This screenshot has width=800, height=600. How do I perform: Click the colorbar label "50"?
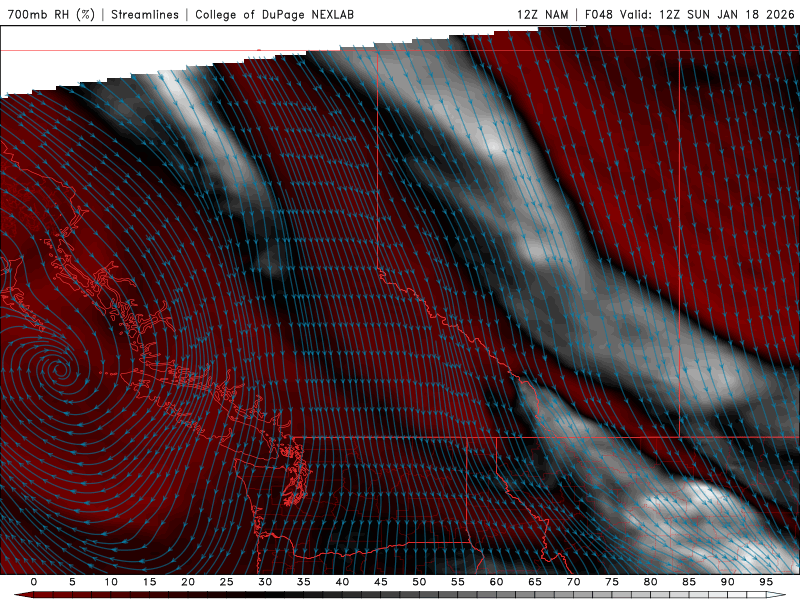(x=419, y=582)
